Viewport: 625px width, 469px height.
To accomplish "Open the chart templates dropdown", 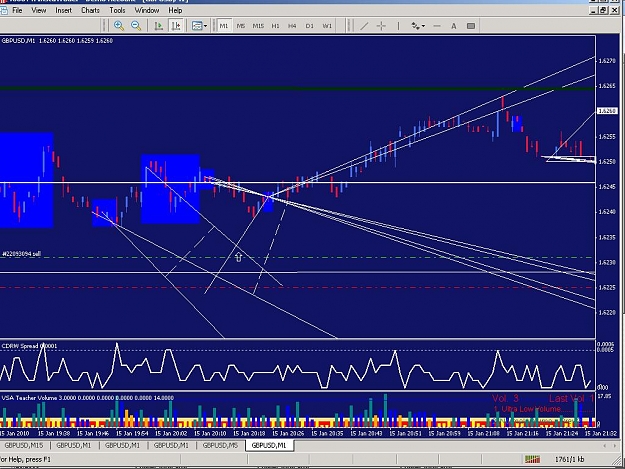I will pos(199,26).
